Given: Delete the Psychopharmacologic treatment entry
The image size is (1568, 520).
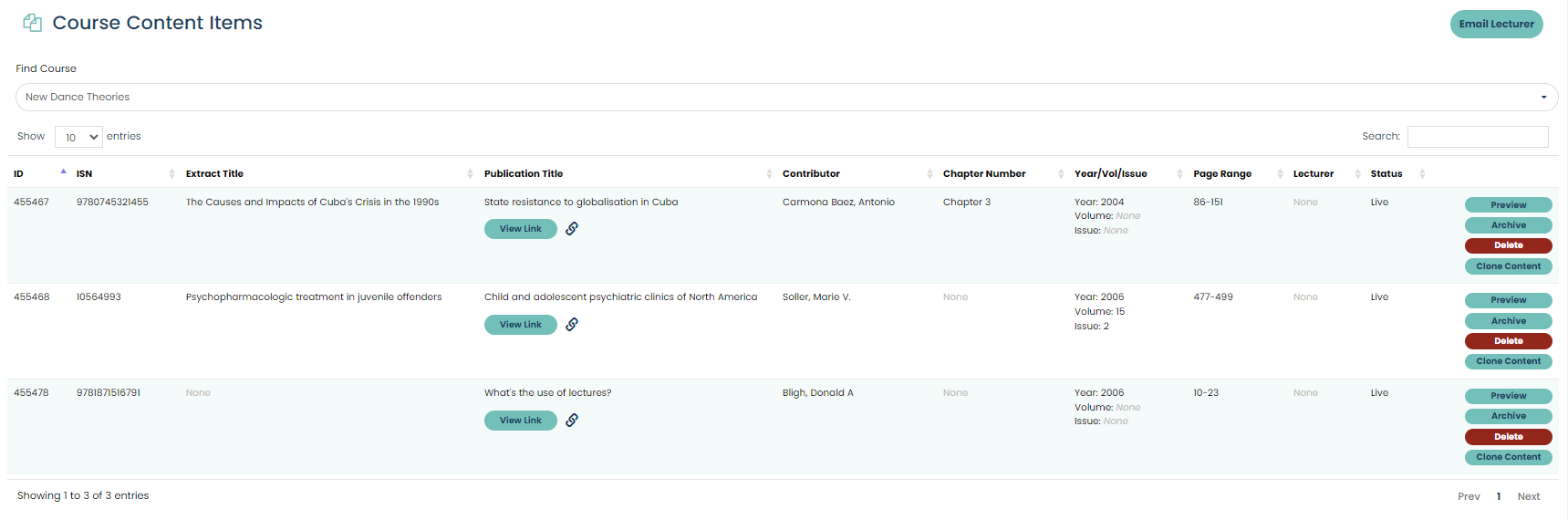Looking at the screenshot, I should [1508, 341].
